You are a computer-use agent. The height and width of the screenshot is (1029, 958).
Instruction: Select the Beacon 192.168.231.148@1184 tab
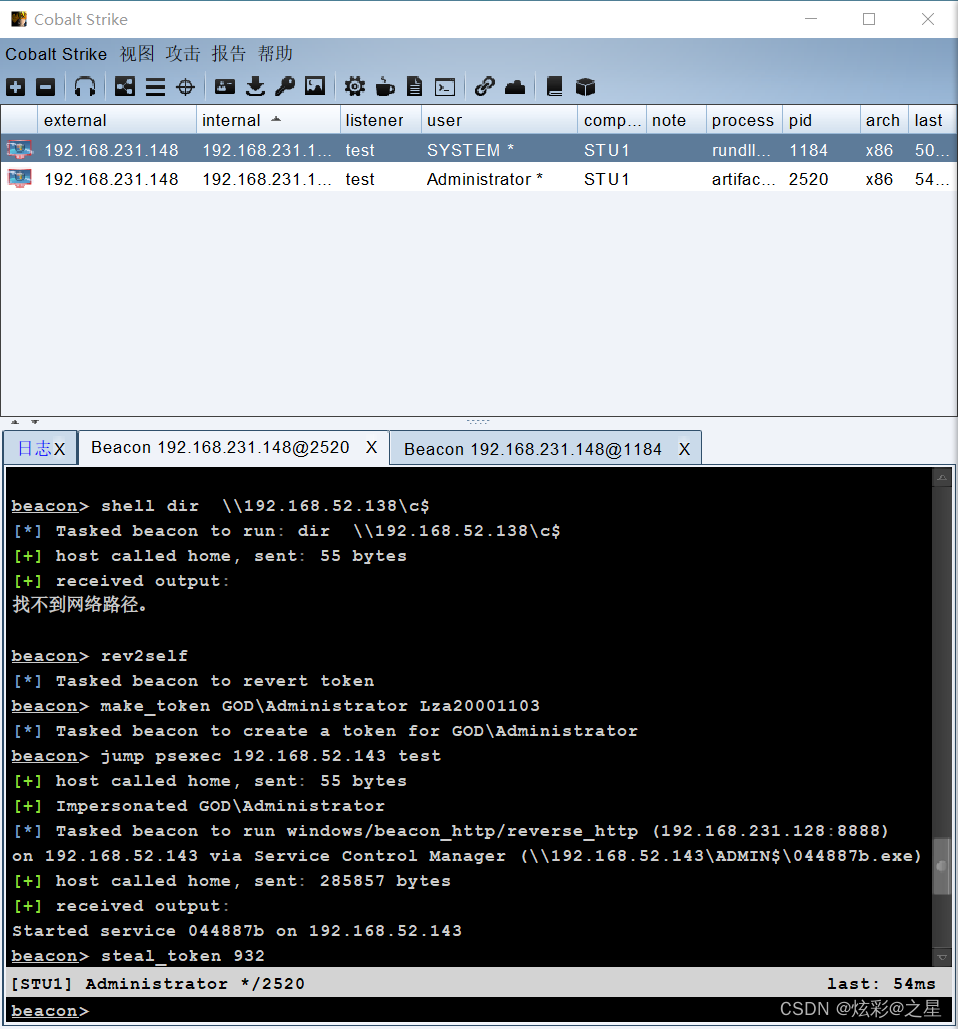[x=533, y=449]
